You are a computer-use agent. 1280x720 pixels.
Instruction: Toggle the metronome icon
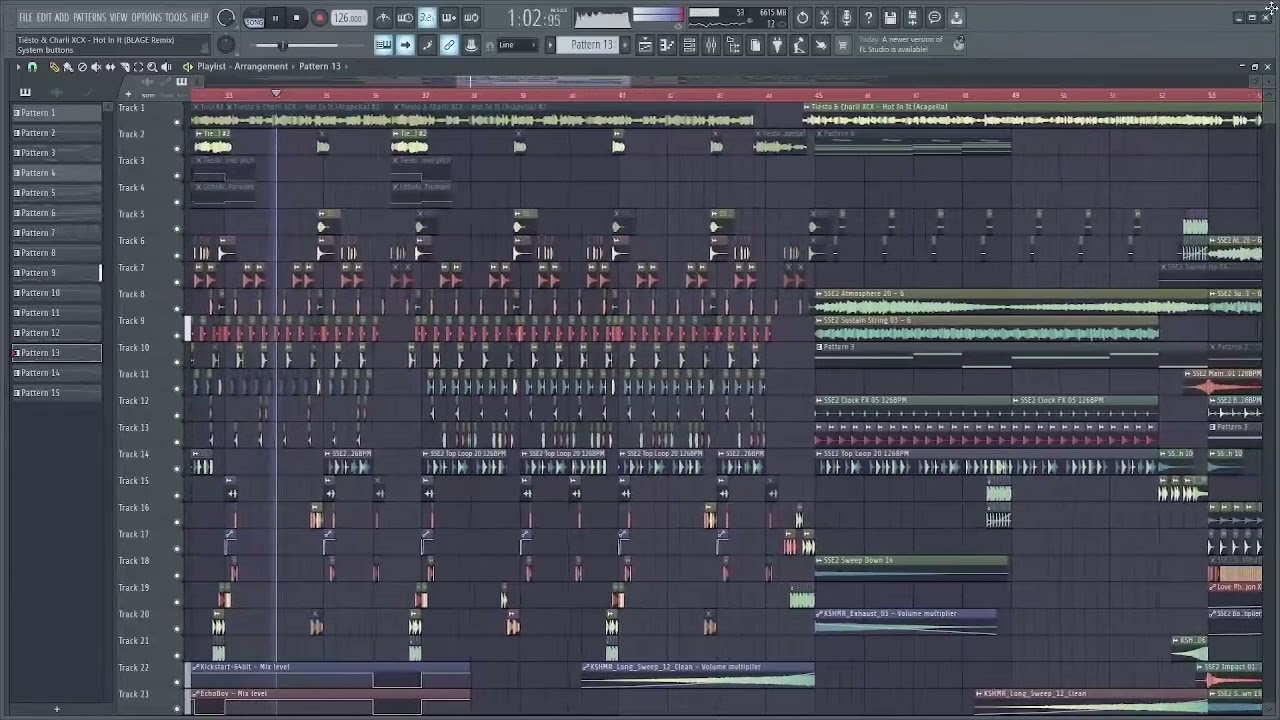point(383,18)
